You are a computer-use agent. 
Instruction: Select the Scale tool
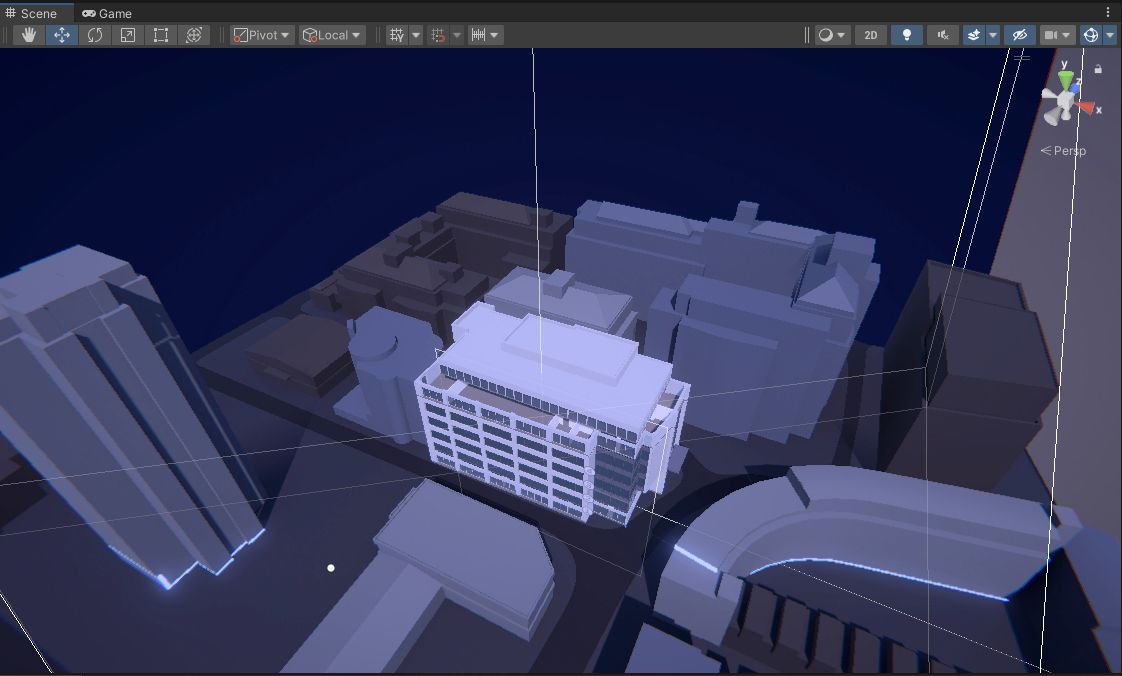127,34
